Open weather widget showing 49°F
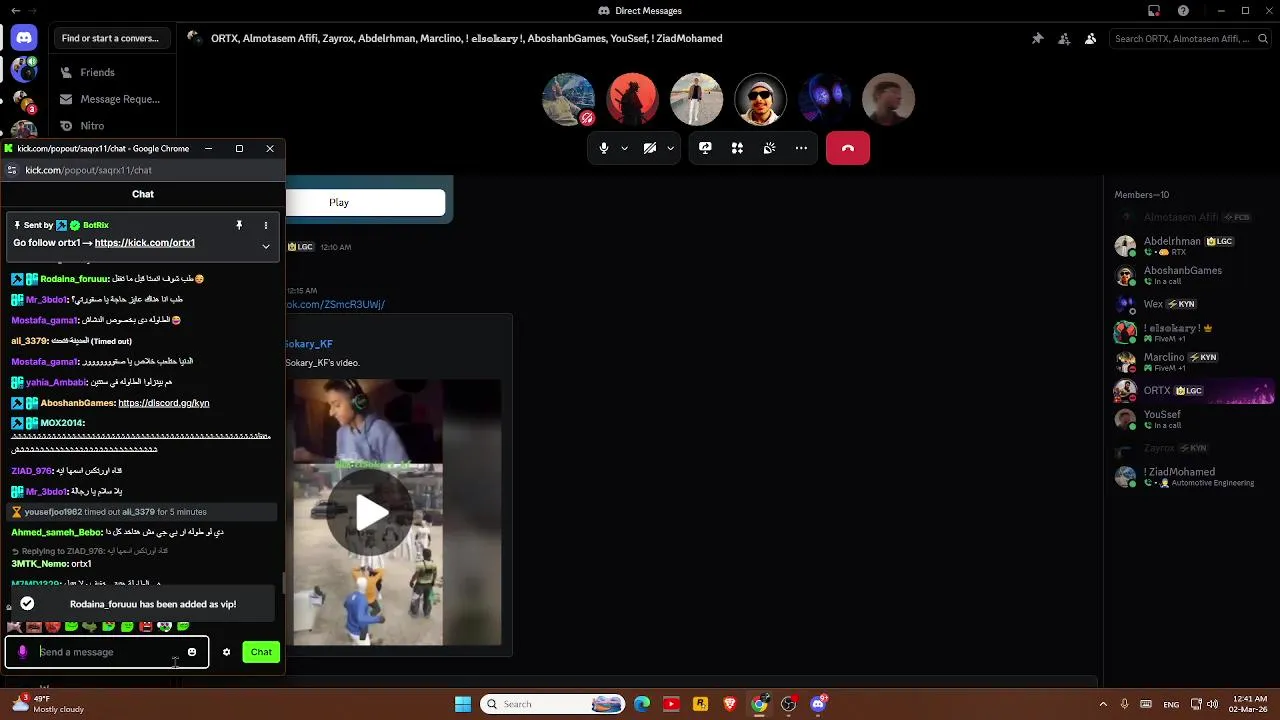Image resolution: width=1280 pixels, height=720 pixels. point(46,704)
